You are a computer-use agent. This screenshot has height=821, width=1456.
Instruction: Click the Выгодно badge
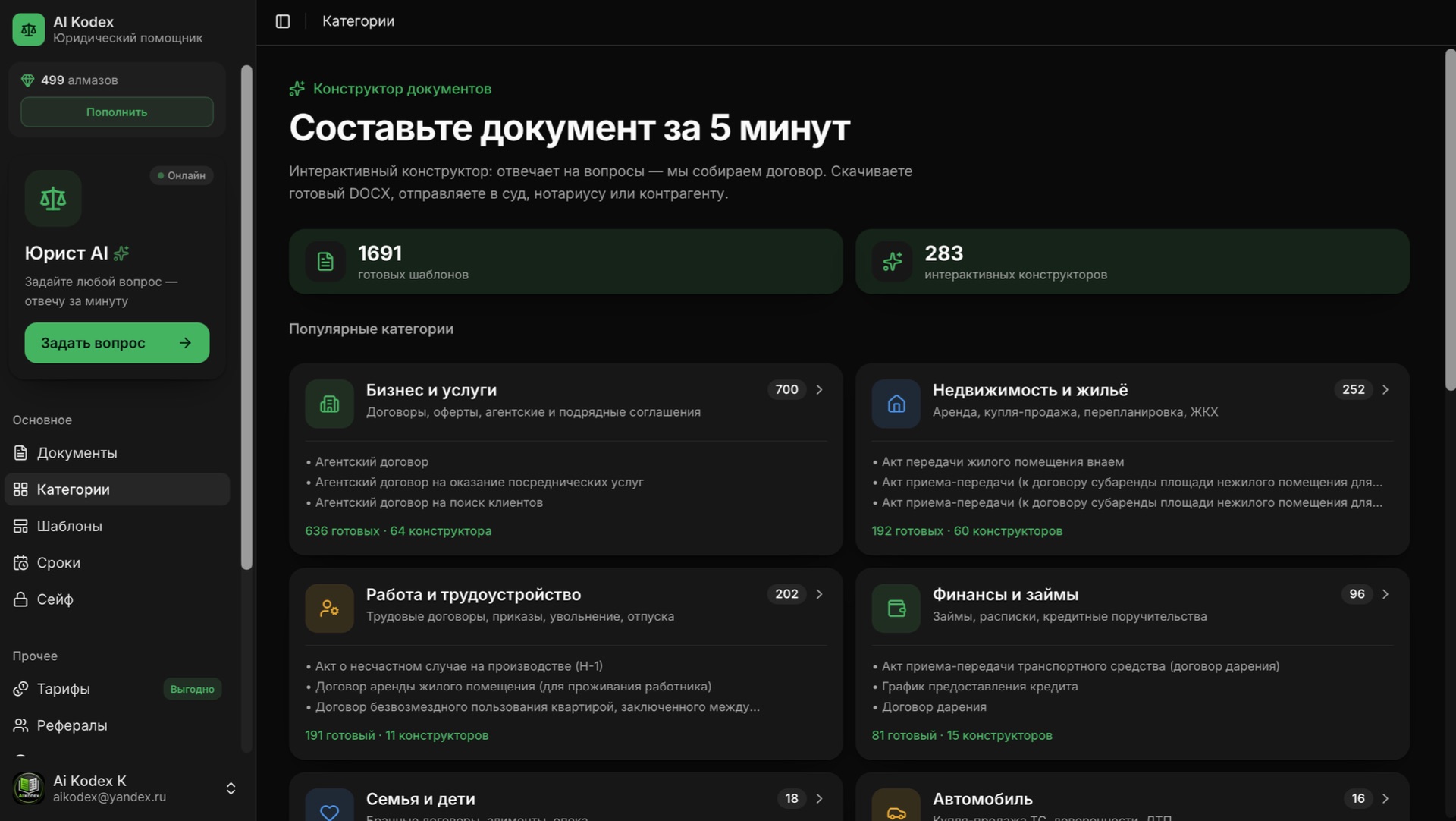click(x=192, y=690)
